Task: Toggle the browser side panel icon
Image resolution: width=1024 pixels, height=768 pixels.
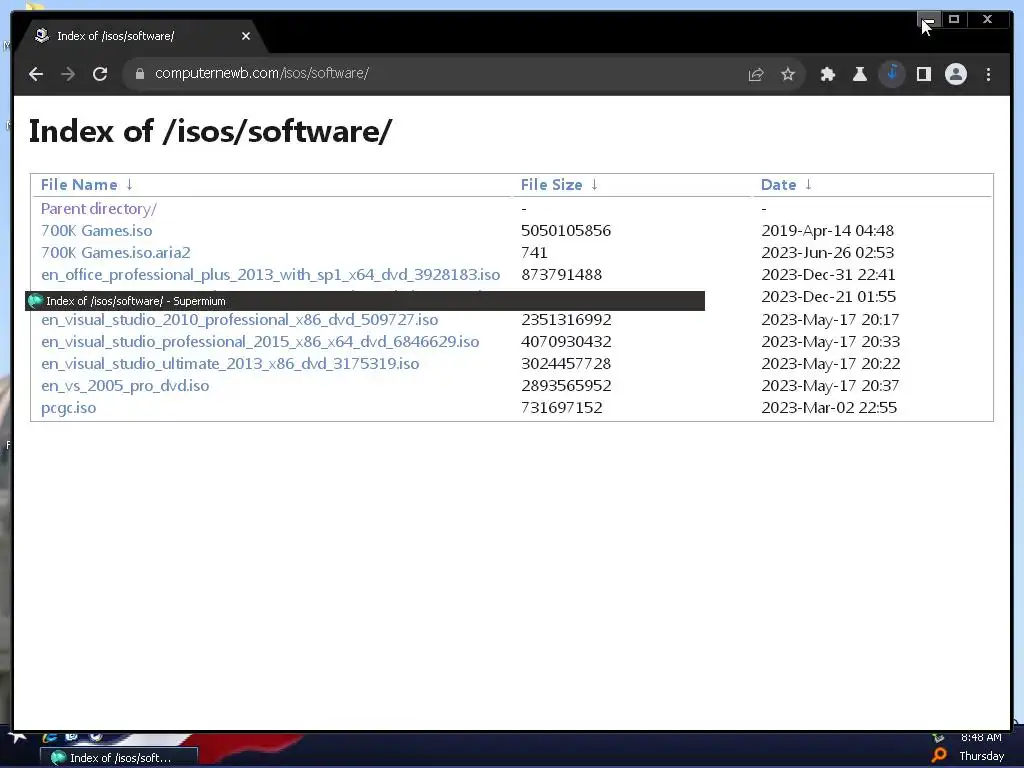Action: tap(923, 74)
